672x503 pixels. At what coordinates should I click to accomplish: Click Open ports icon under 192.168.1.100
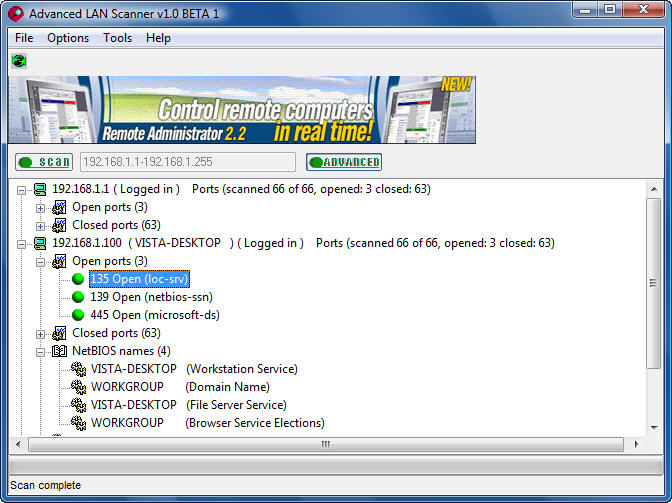[x=59, y=261]
